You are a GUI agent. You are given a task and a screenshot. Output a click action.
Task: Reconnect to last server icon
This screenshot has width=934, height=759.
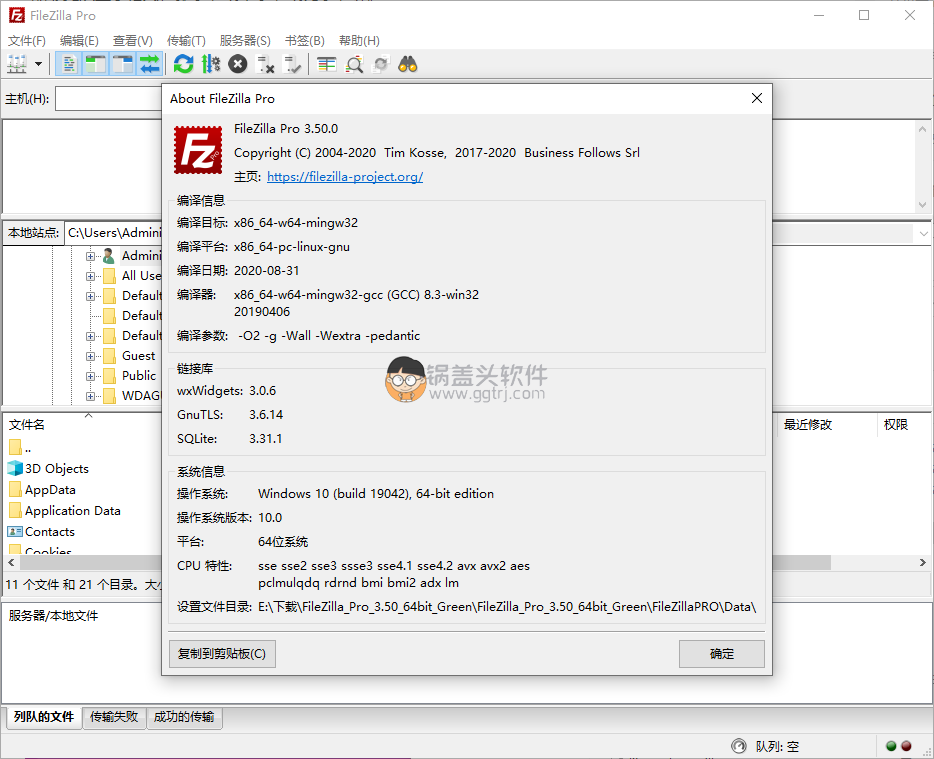pyautogui.click(x=292, y=64)
